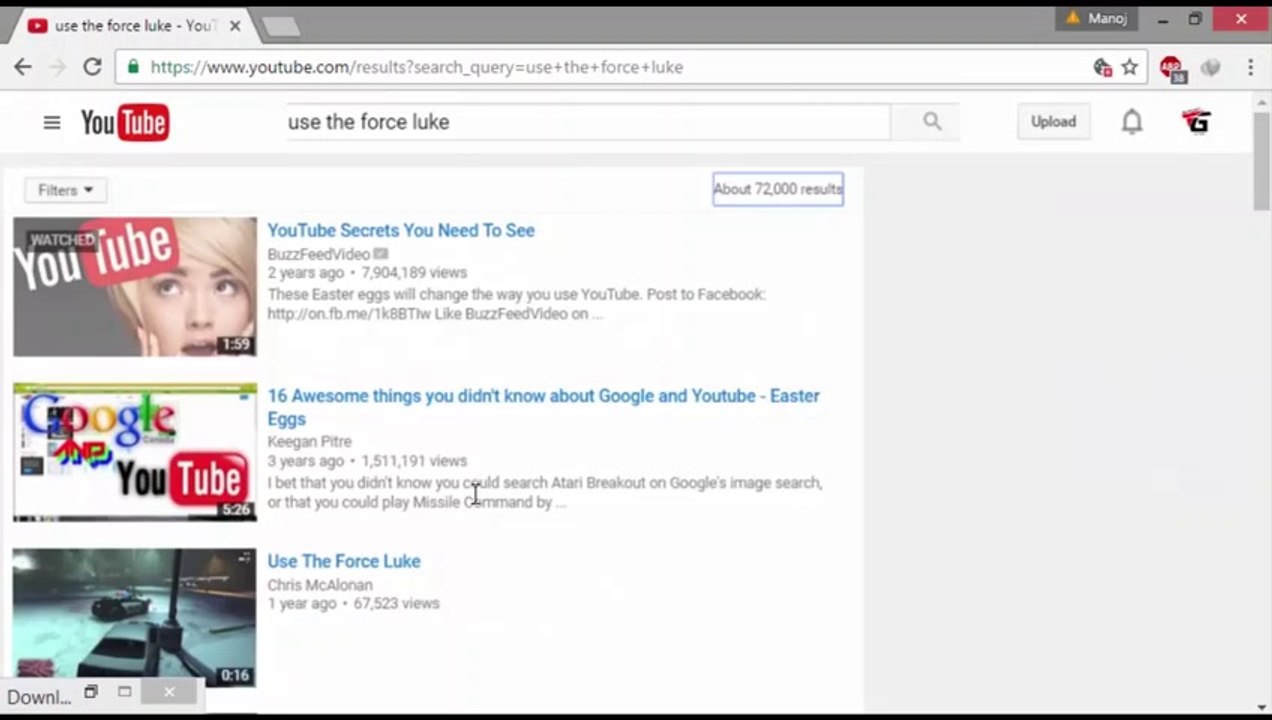
Task: Click the grey extension icon beside Adblock
Action: 1211,67
